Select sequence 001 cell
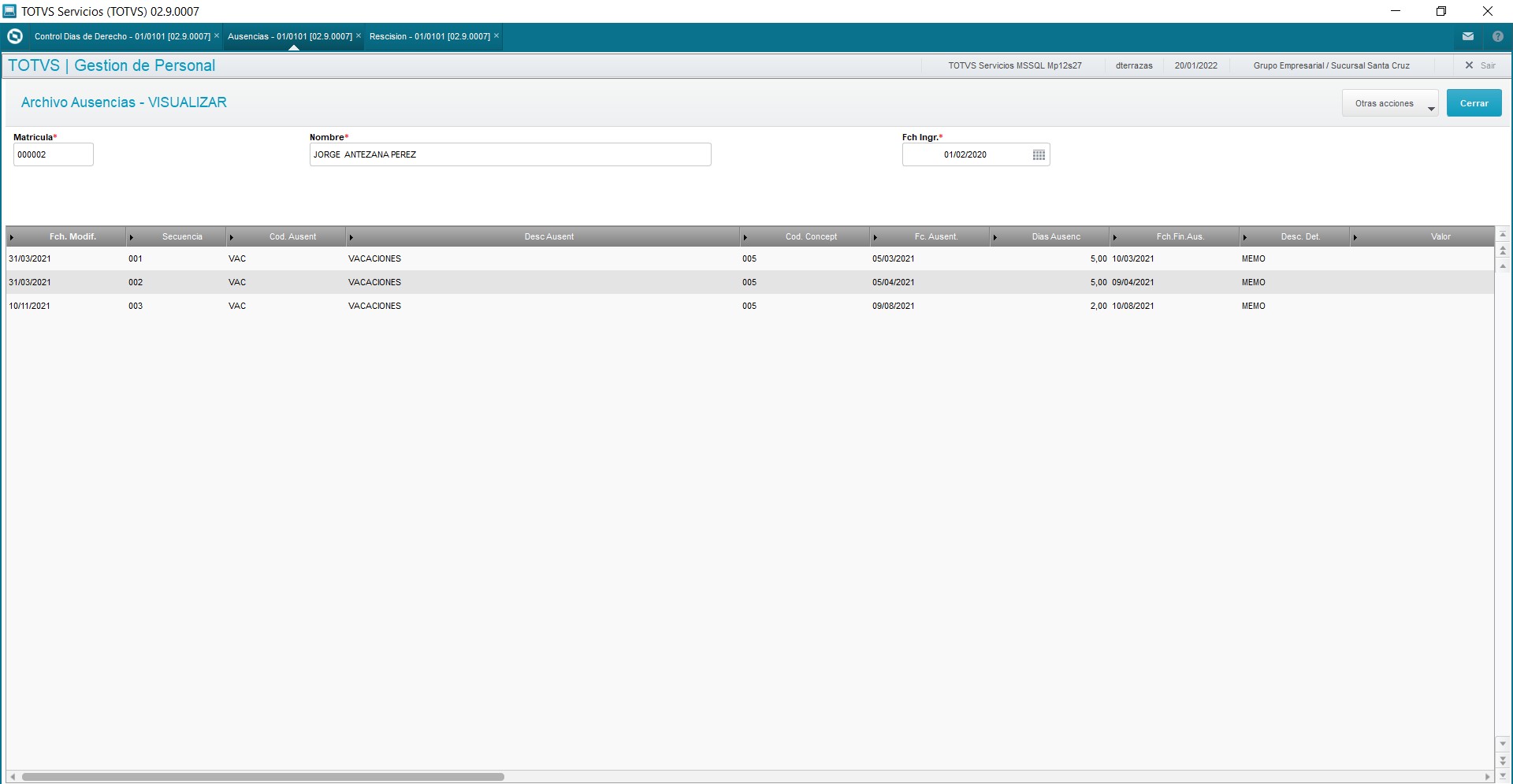Viewport: 1513px width, 784px height. point(176,258)
